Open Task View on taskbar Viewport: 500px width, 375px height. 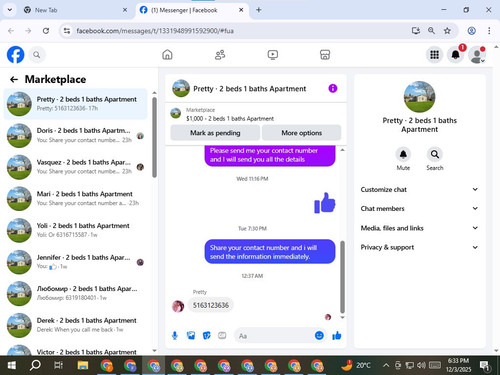(59, 365)
